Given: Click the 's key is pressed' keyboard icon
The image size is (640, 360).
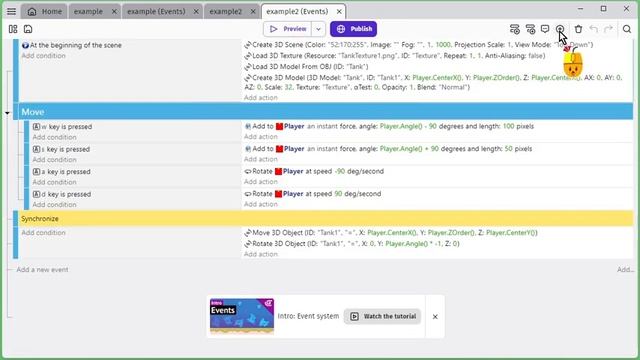Looking at the screenshot, I should 36,149.
